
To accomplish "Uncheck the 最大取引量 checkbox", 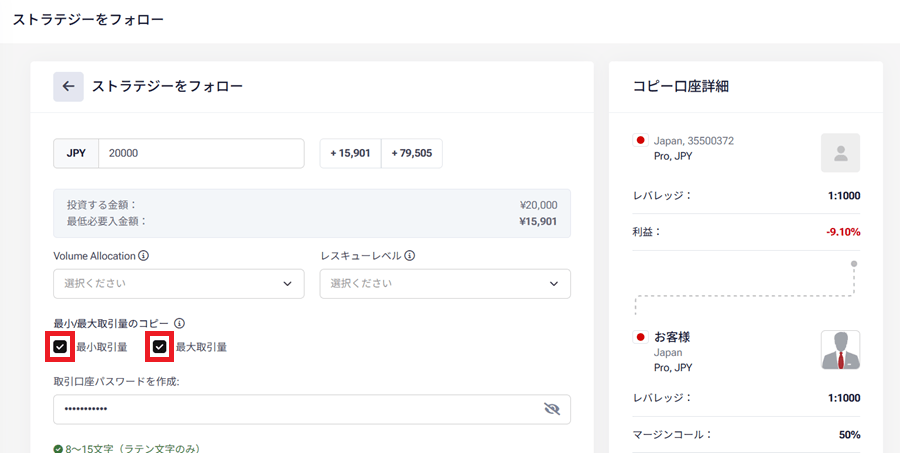I will coord(160,347).
